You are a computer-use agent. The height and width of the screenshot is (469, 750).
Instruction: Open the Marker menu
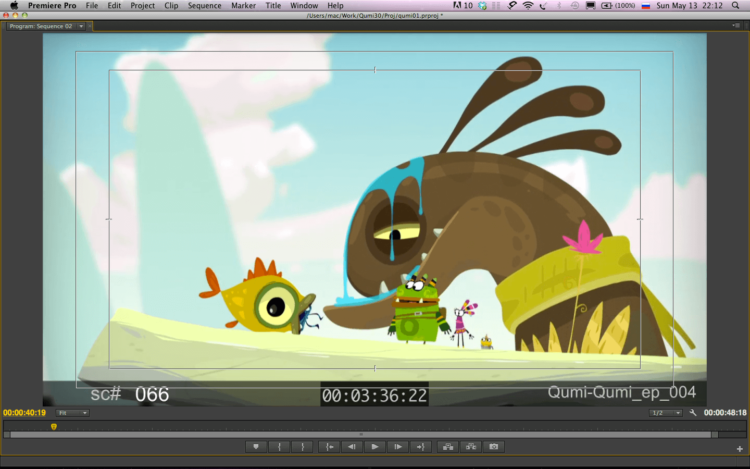pyautogui.click(x=243, y=6)
